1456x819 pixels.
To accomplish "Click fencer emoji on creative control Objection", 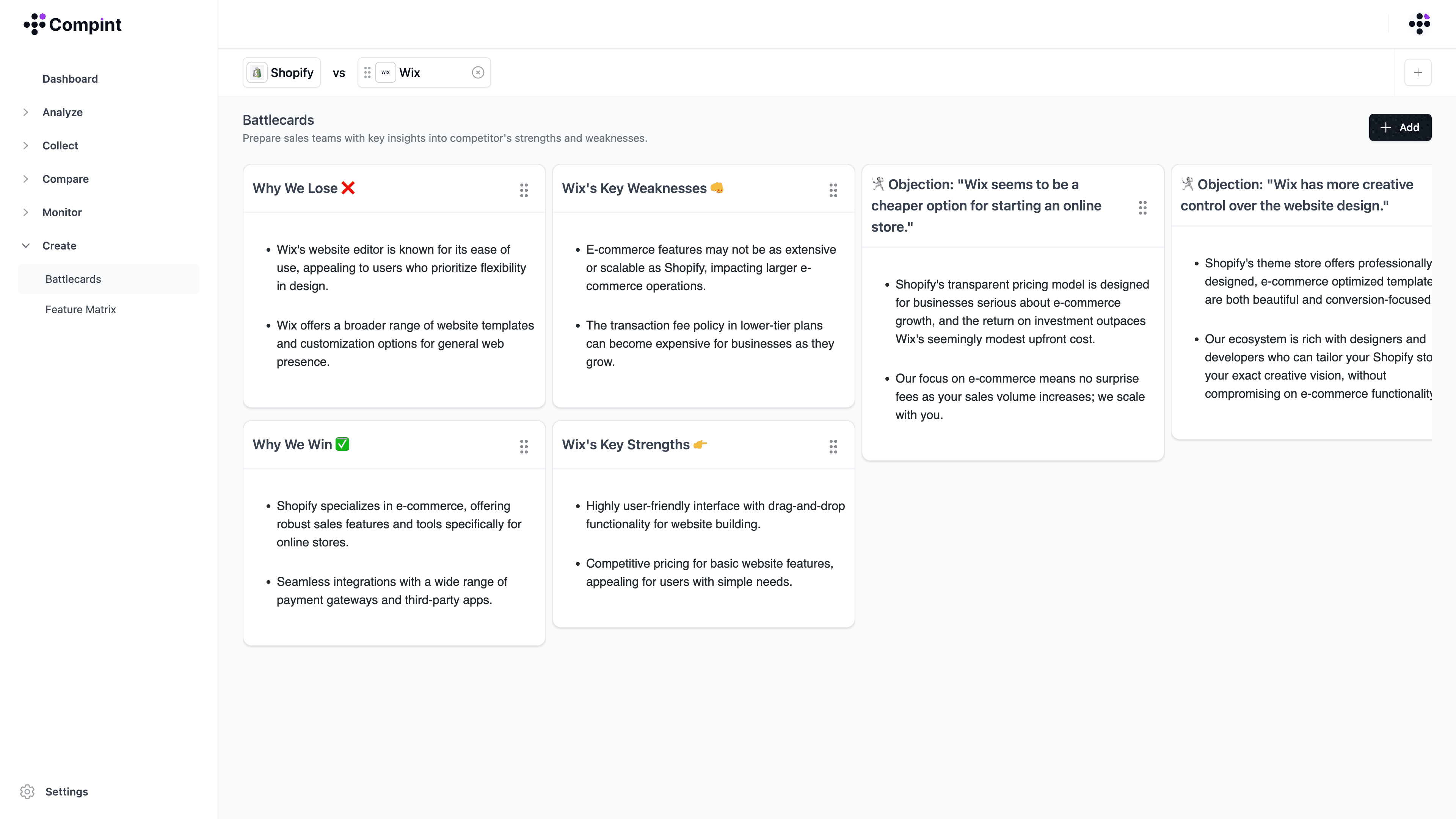I will (x=1187, y=184).
